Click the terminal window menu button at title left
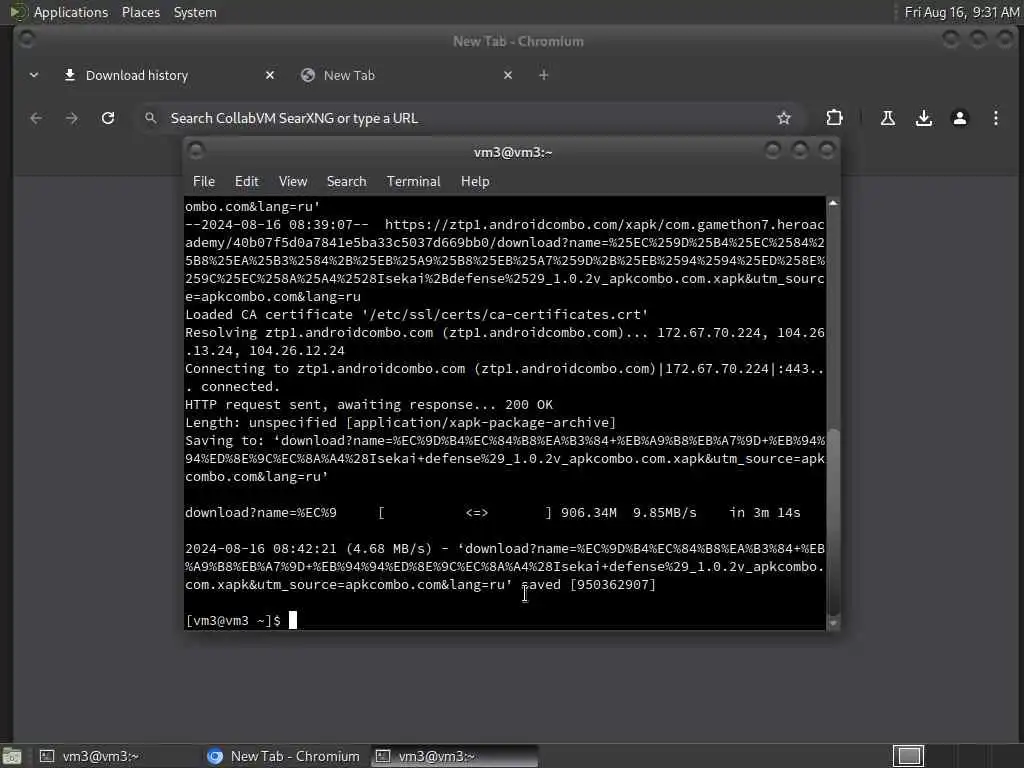The height and width of the screenshot is (768, 1024). pos(196,152)
